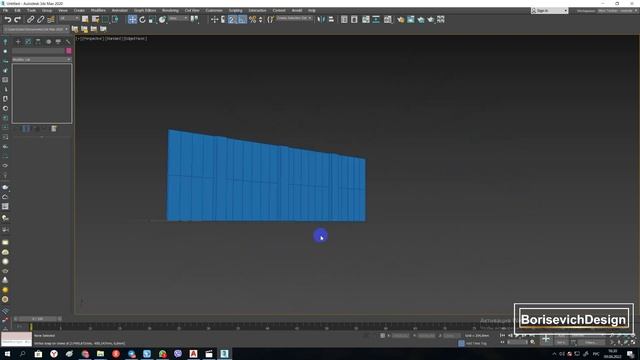Screen dimensions: 640x360
Task: Open reference coordinate system dropdown
Action: [178, 18]
